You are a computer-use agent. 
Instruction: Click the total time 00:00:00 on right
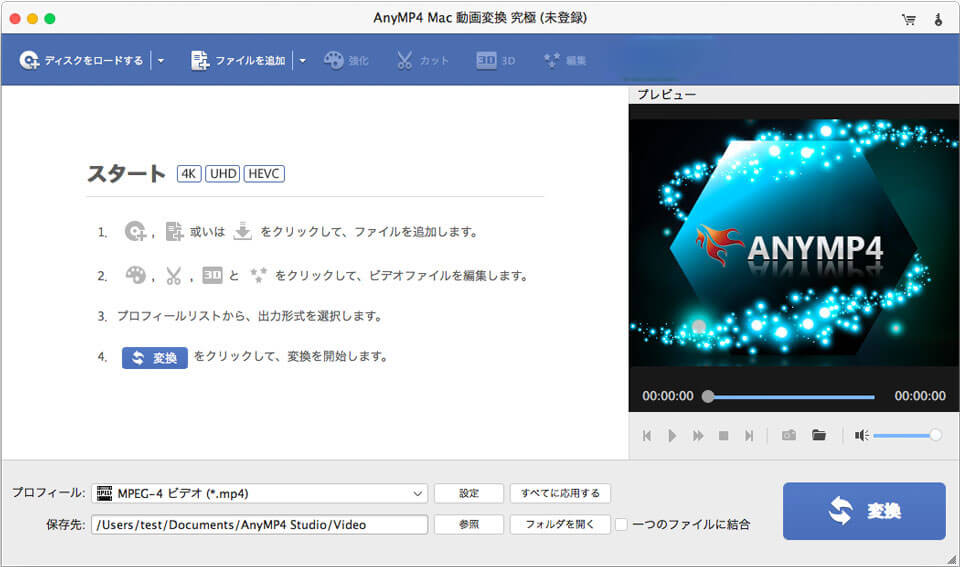pos(920,396)
